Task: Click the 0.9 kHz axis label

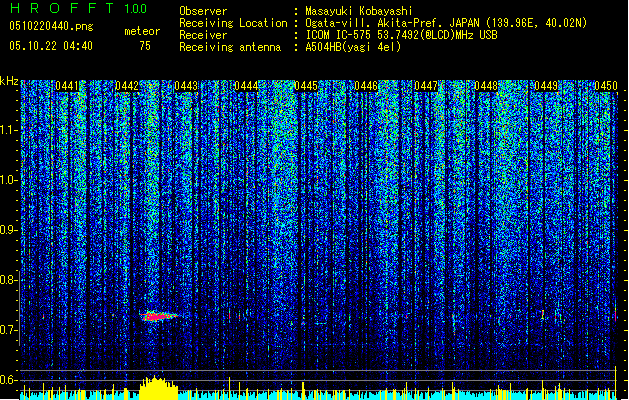Action: (x=9, y=230)
